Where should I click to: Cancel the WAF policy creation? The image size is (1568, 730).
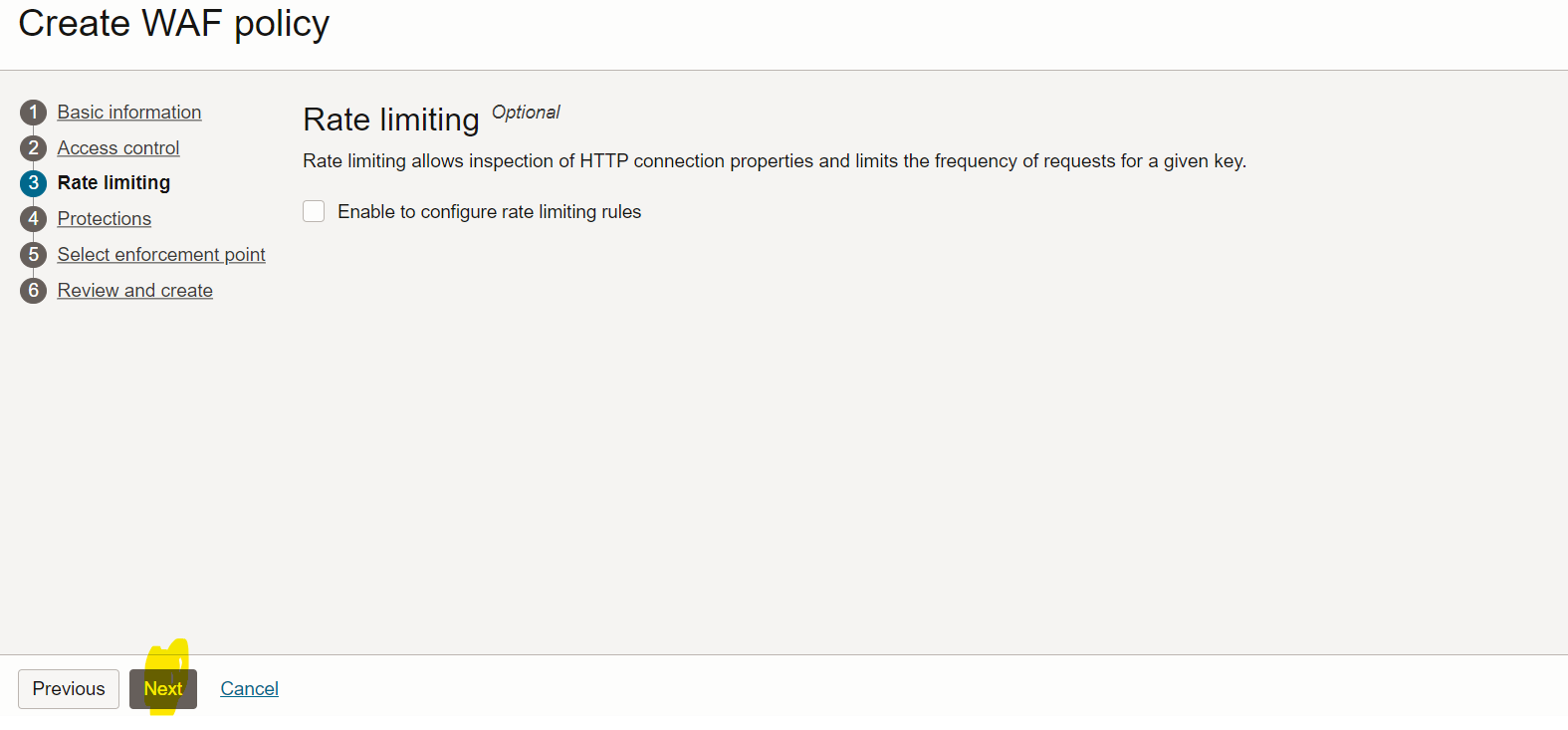coord(249,688)
